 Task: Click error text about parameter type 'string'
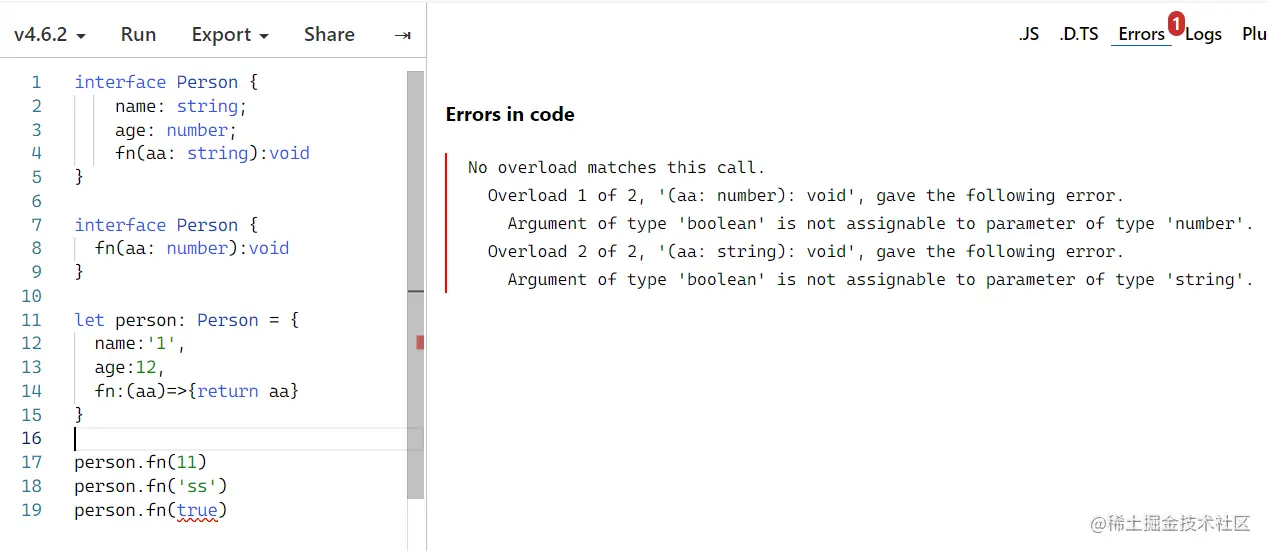point(880,280)
